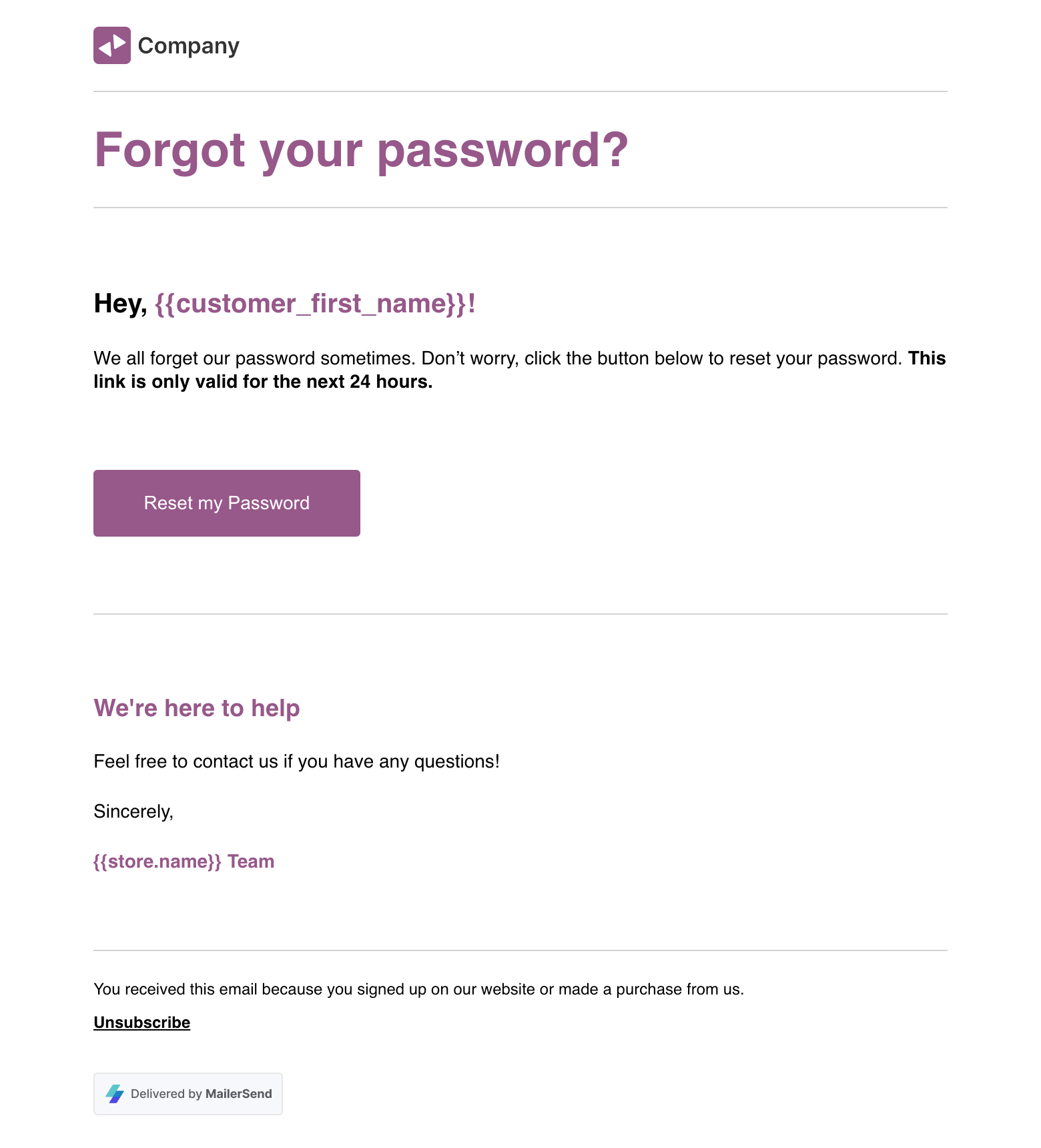Image resolution: width=1041 pixels, height=1148 pixels.
Task: Follow the Unsubscribe link
Action: tap(141, 1023)
